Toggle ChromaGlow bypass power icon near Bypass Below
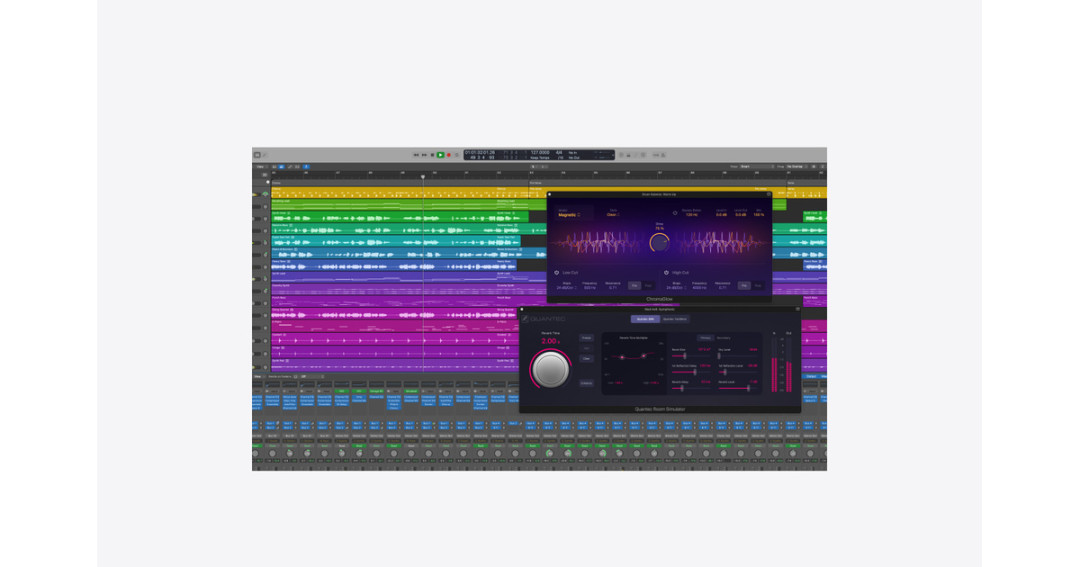 tap(675, 213)
